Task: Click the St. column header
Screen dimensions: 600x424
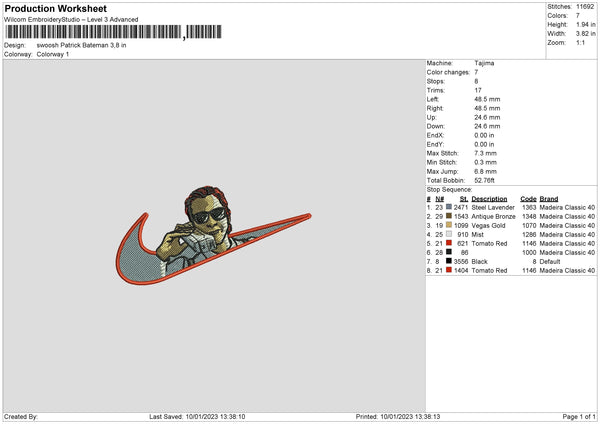Action: (464, 199)
